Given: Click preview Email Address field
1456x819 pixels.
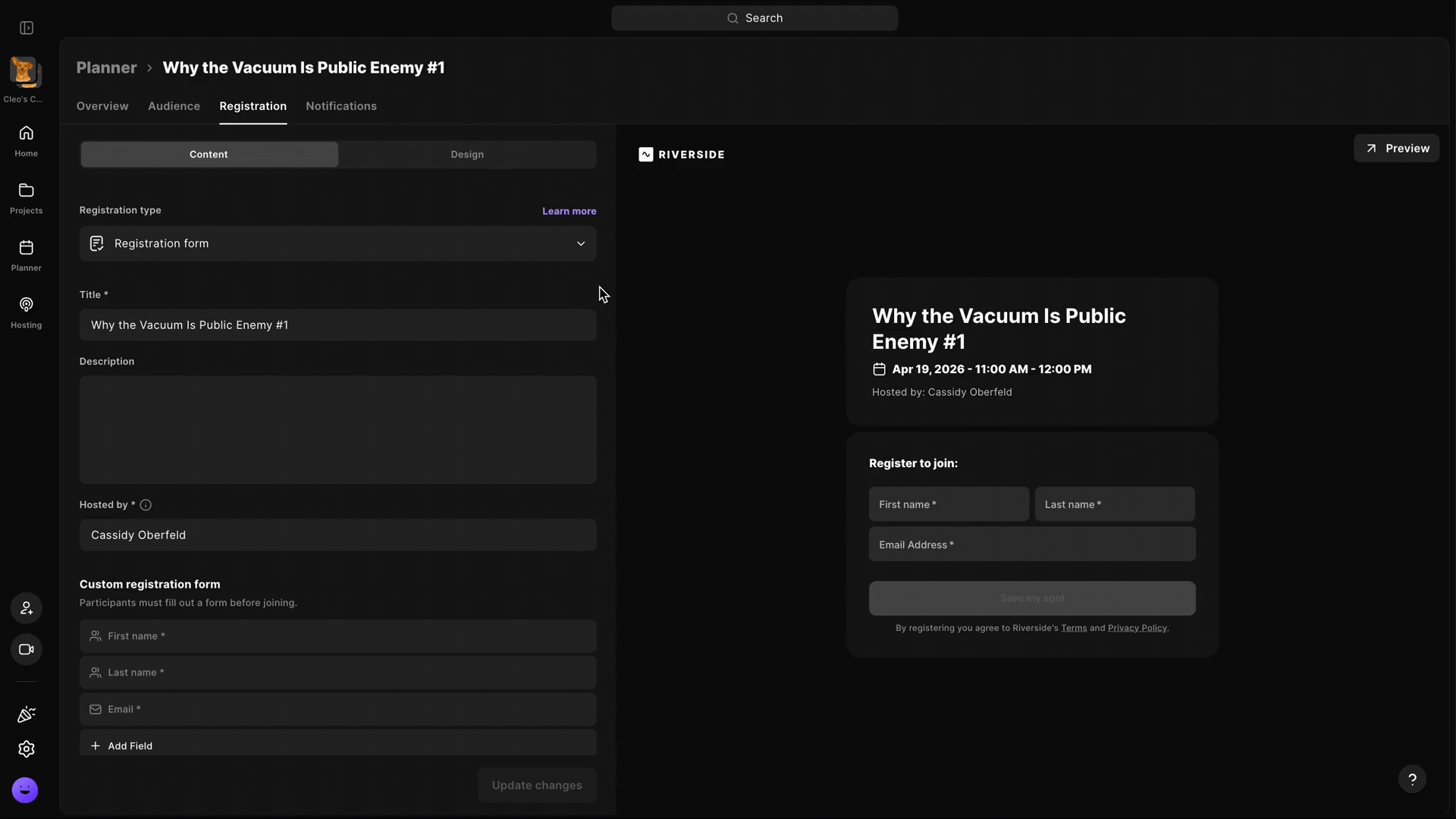Looking at the screenshot, I should coord(1032,544).
